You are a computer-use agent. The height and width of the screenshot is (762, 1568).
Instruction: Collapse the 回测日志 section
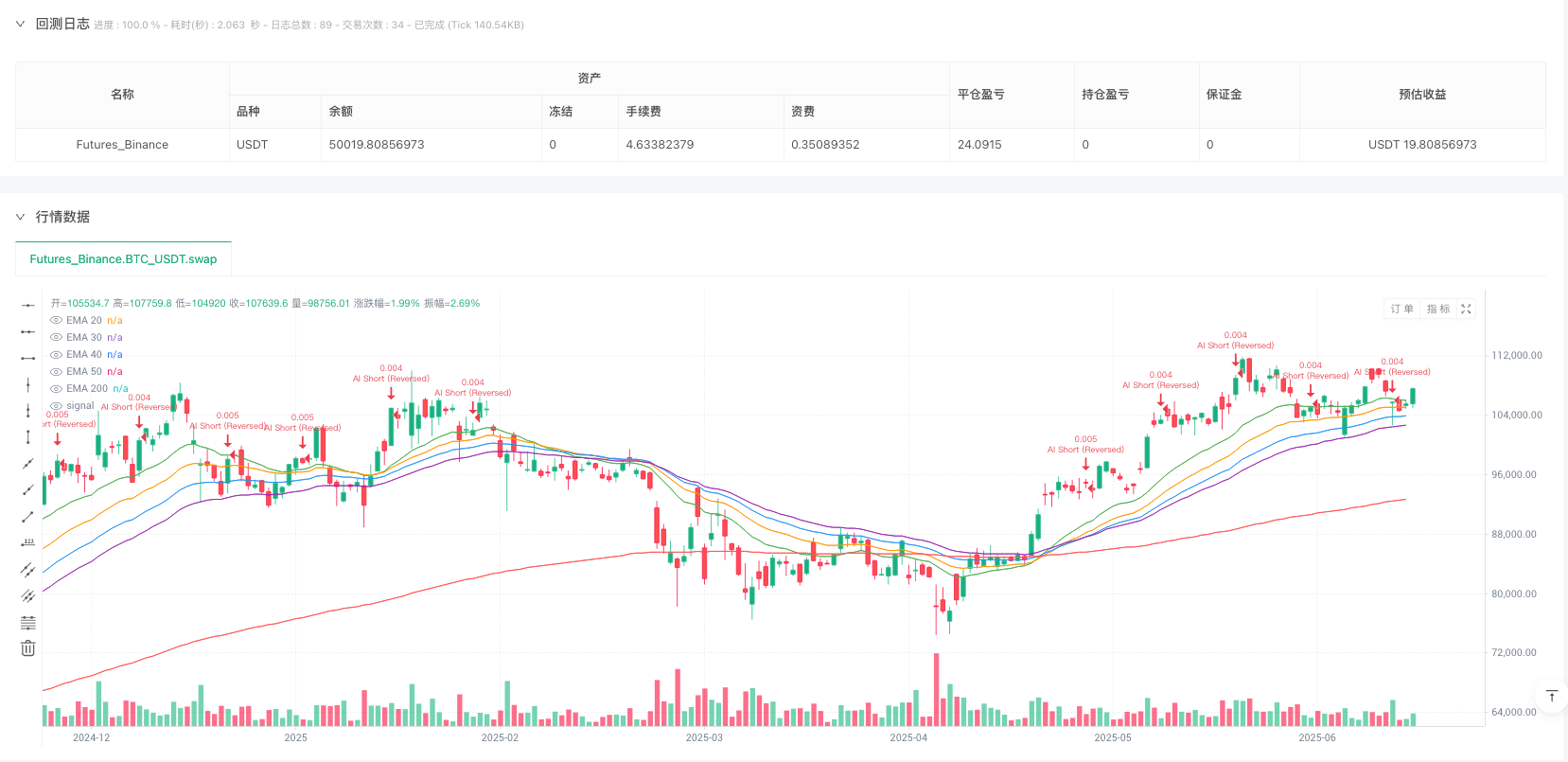click(21, 25)
